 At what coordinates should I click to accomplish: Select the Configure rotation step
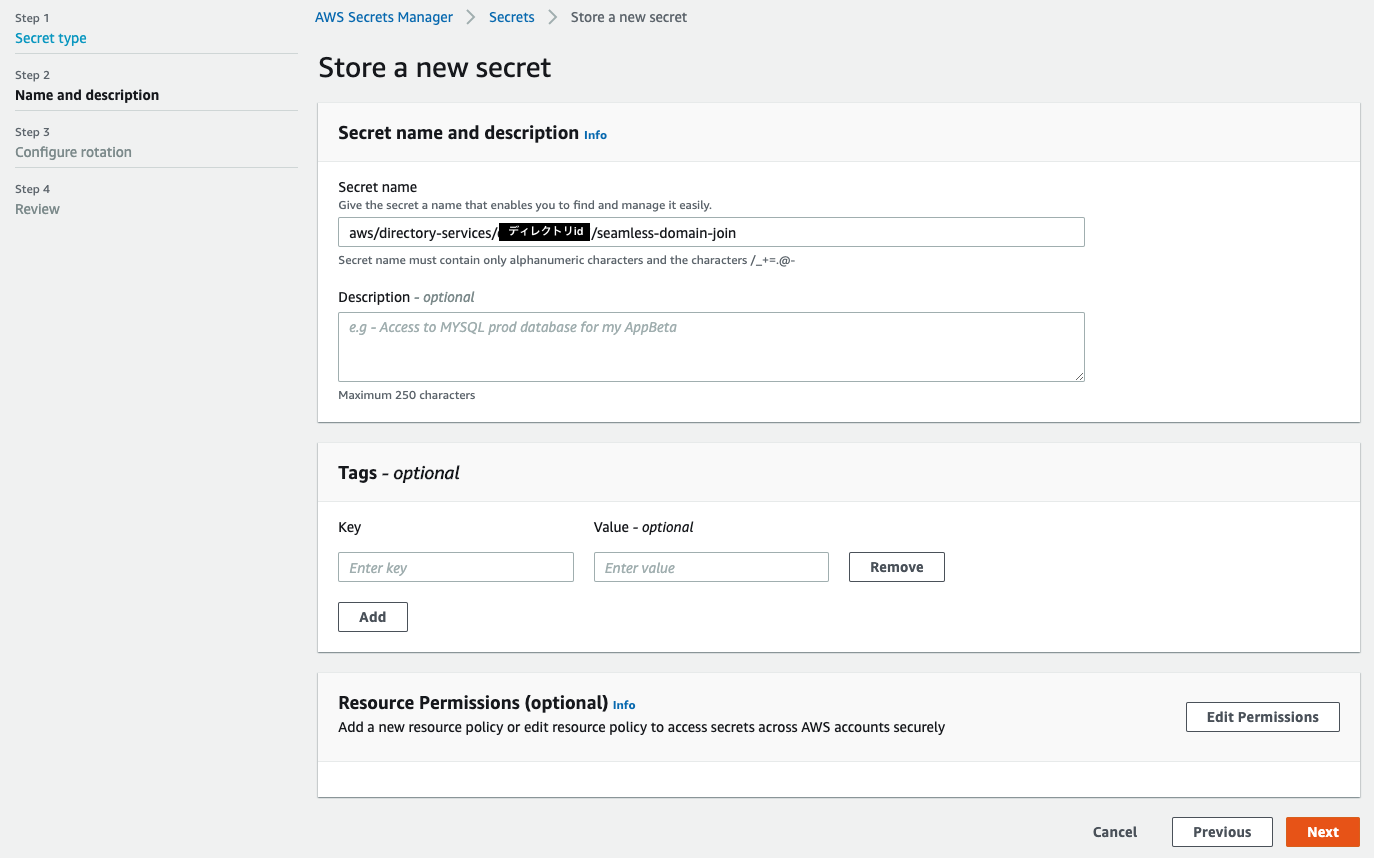tap(73, 152)
